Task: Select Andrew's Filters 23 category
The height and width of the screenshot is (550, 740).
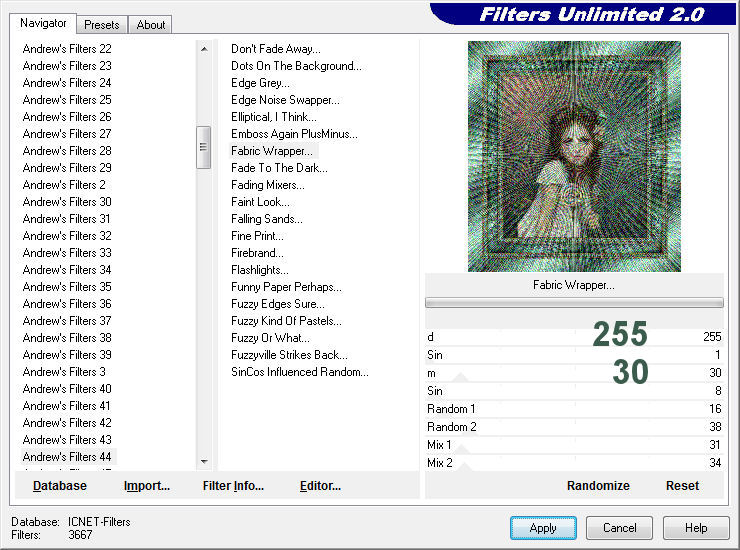Action: pyautogui.click(x=67, y=66)
